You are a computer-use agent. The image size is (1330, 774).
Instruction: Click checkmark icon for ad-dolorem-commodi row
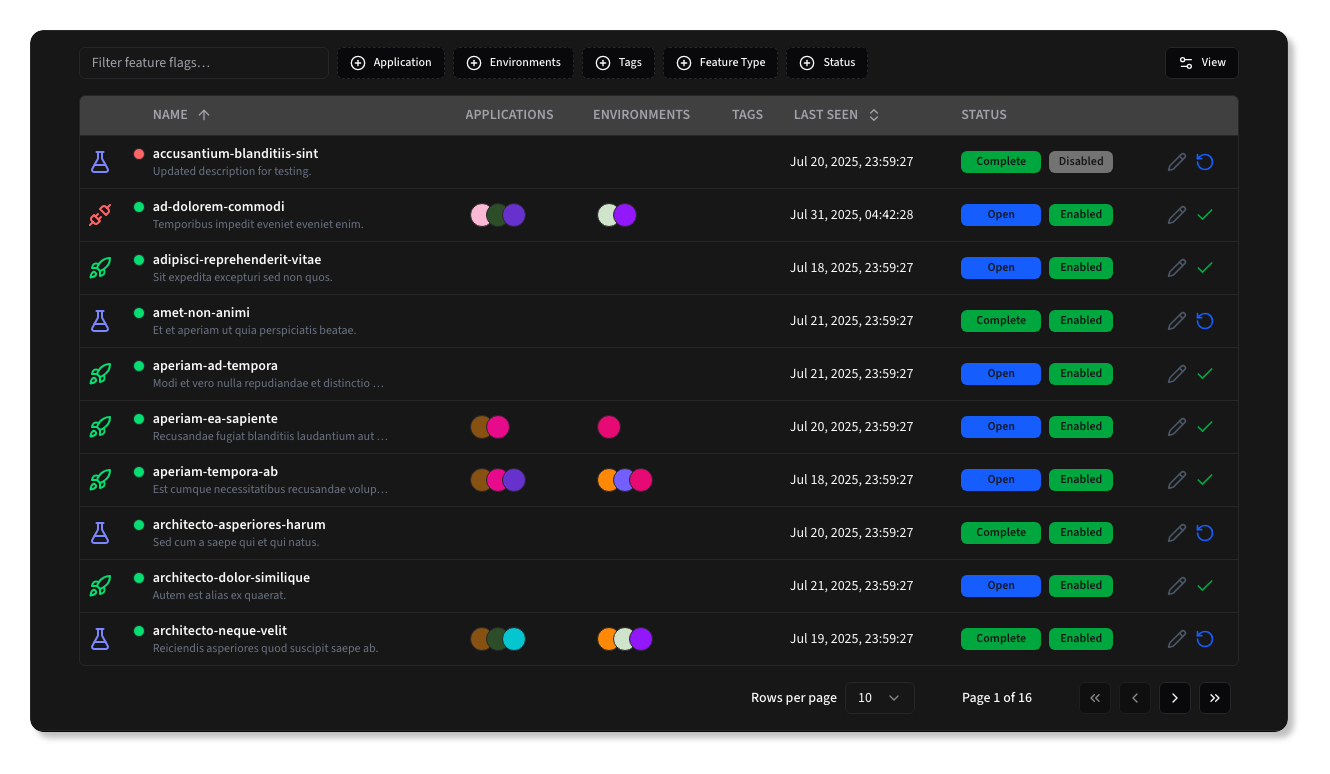(x=1205, y=215)
